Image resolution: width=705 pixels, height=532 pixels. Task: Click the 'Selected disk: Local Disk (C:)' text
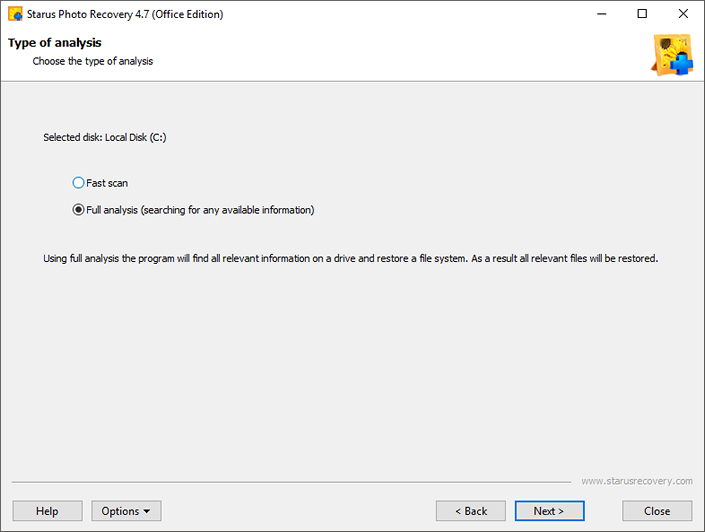105,137
